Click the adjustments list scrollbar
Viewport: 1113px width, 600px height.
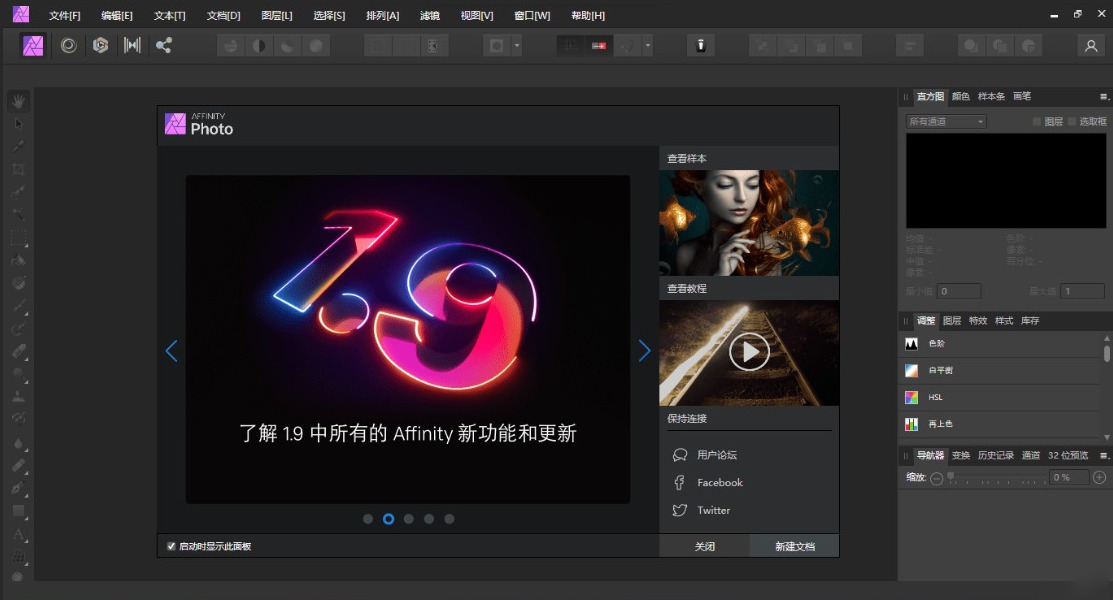click(x=1107, y=353)
